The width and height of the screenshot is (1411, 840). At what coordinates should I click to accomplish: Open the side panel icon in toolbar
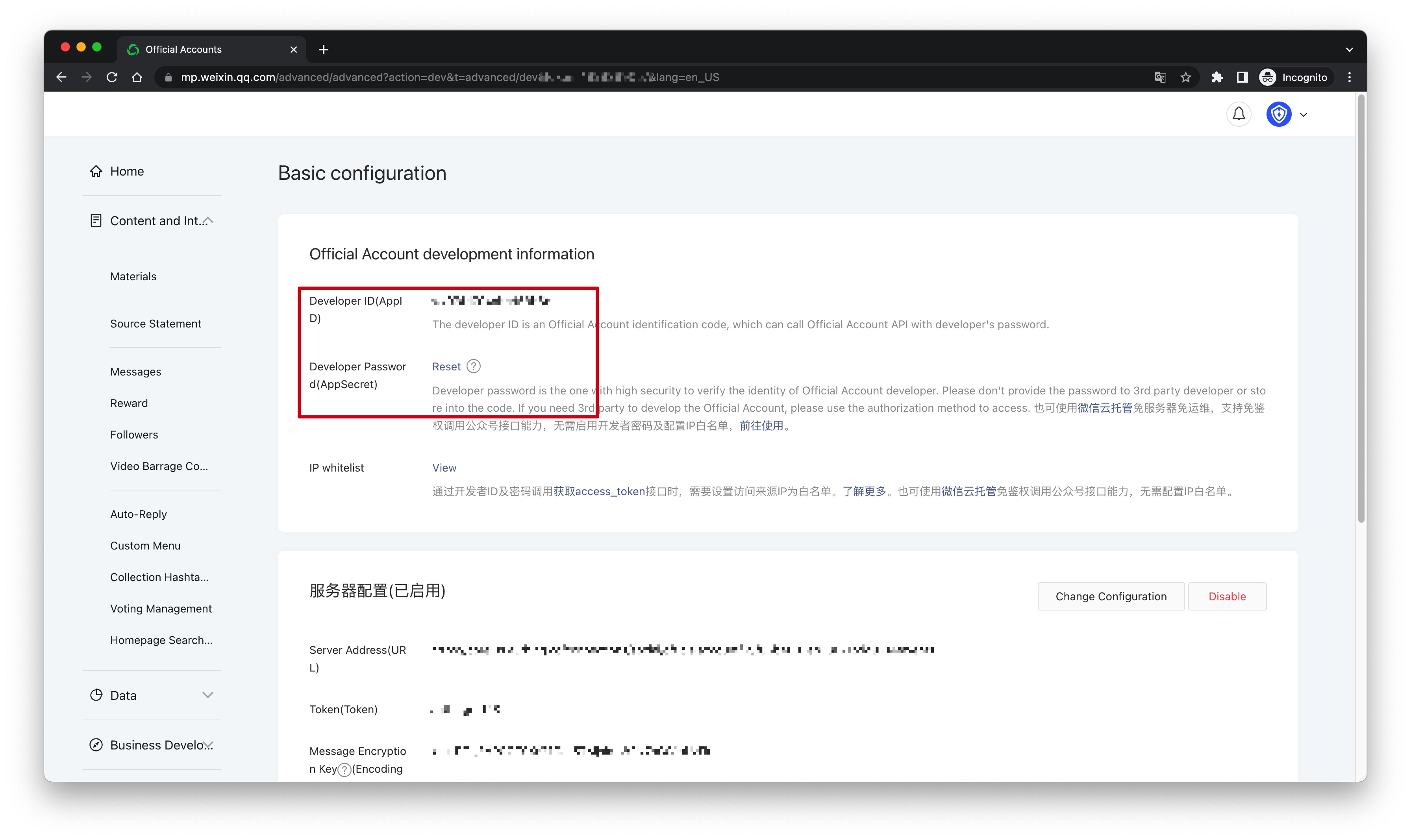tap(1242, 78)
